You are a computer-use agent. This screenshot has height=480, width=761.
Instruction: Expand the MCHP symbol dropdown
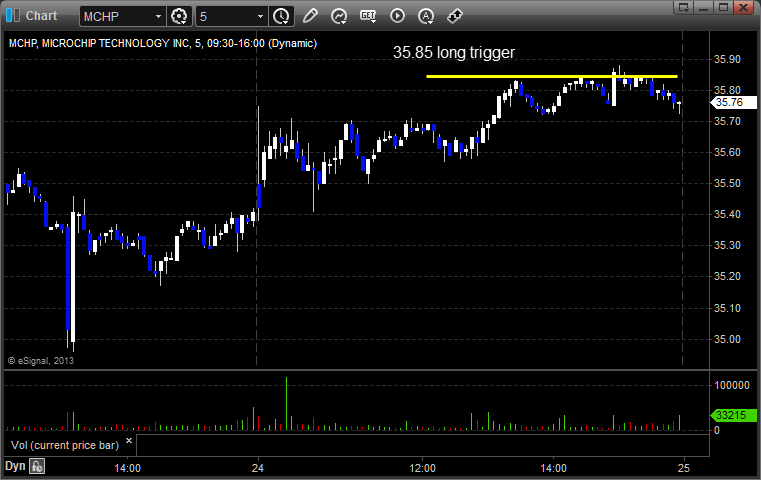click(x=158, y=17)
